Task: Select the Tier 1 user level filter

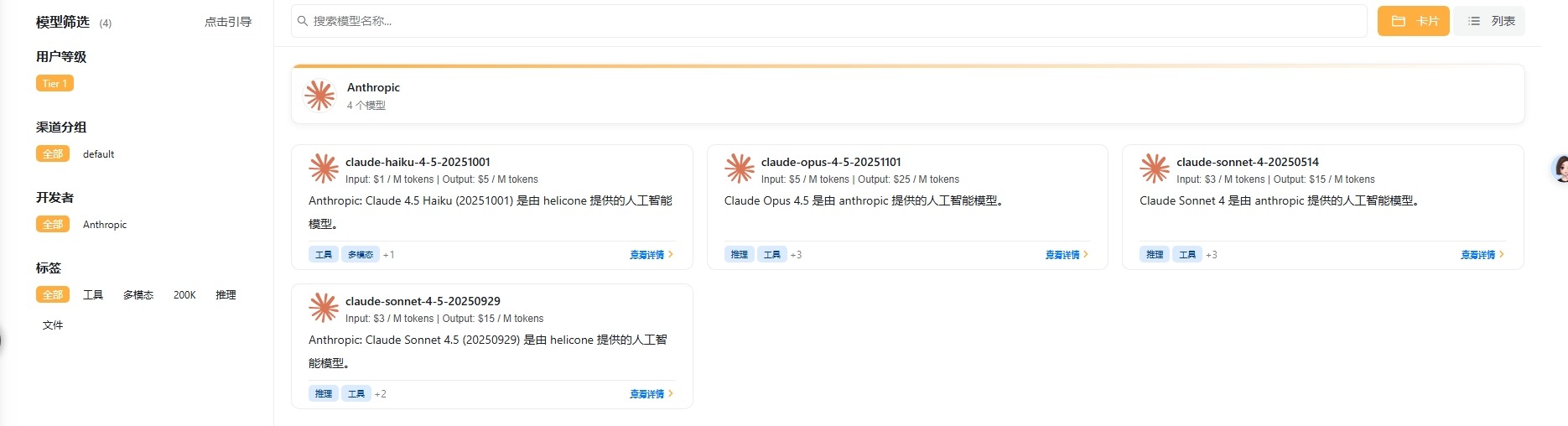Action: tap(55, 83)
